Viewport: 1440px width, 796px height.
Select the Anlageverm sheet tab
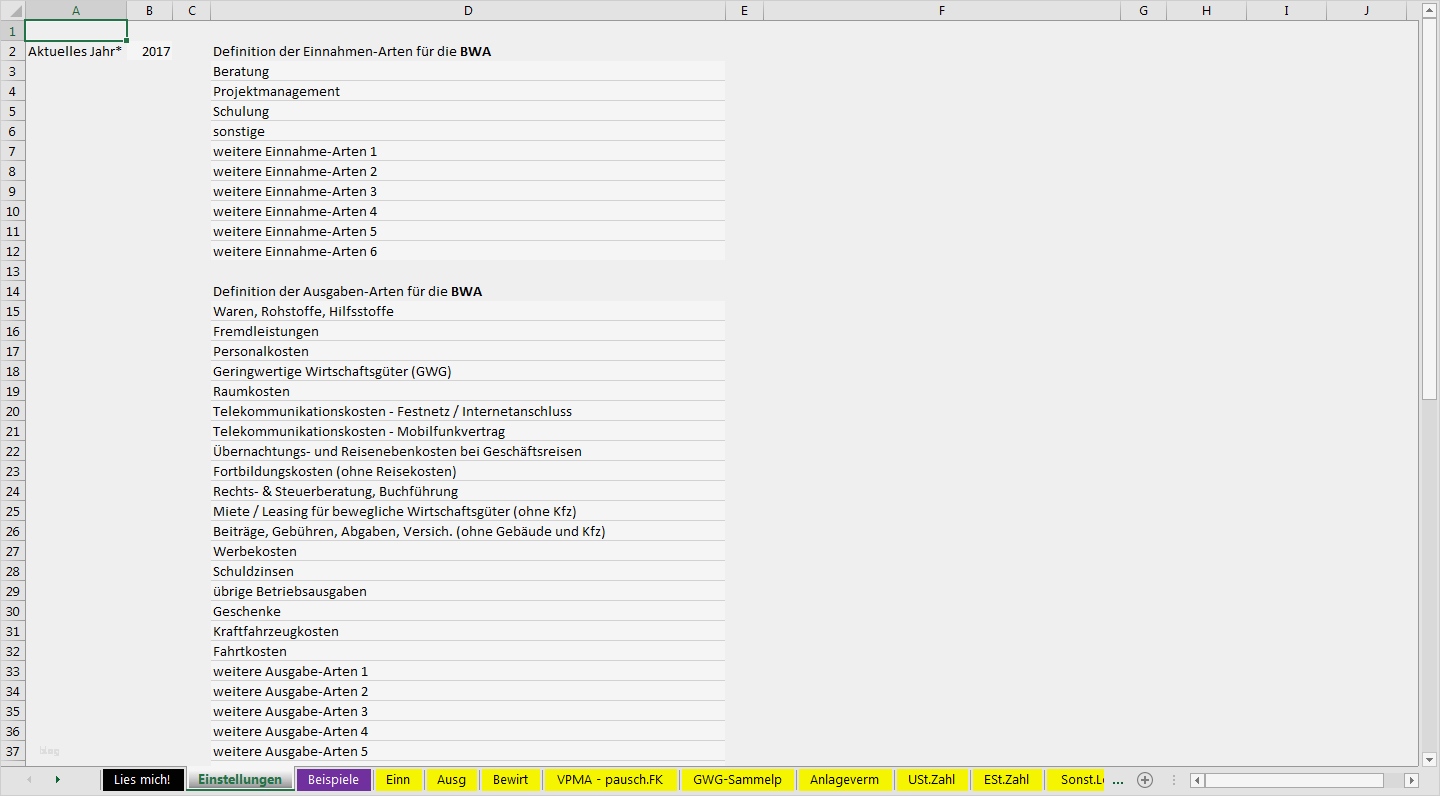(x=845, y=780)
